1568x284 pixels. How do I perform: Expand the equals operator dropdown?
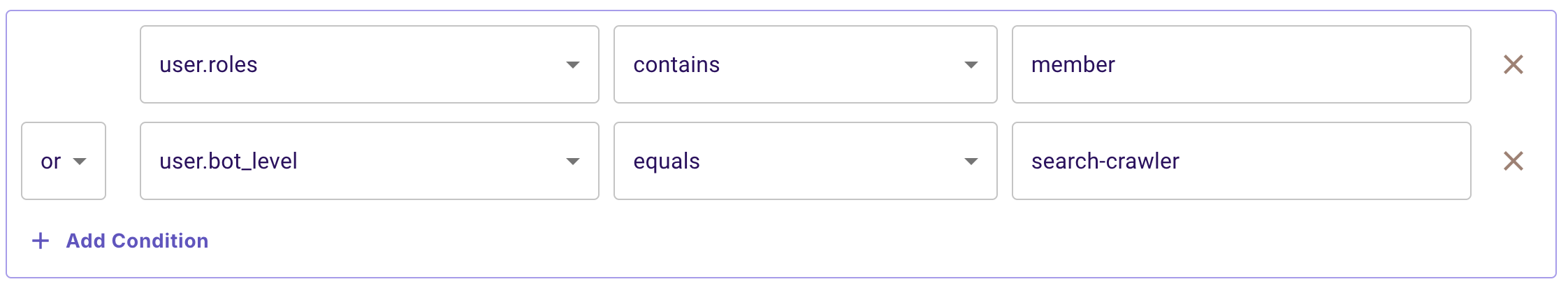click(805, 161)
